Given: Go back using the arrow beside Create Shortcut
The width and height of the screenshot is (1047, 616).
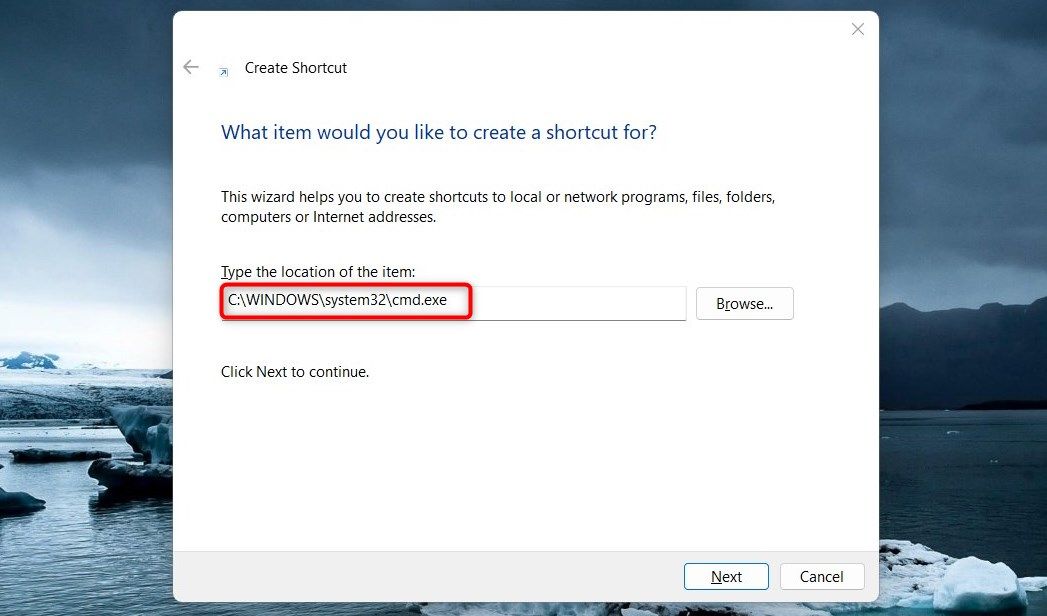Looking at the screenshot, I should click(x=191, y=67).
